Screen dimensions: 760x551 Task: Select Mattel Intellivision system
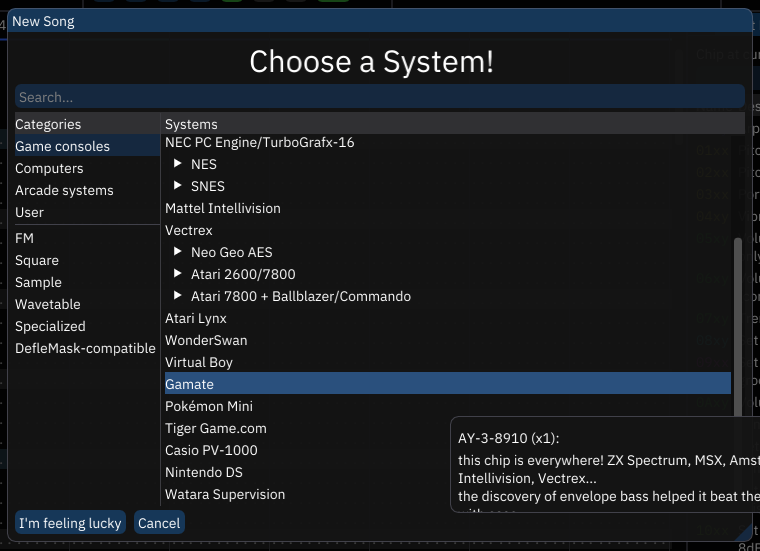pyautogui.click(x=223, y=208)
